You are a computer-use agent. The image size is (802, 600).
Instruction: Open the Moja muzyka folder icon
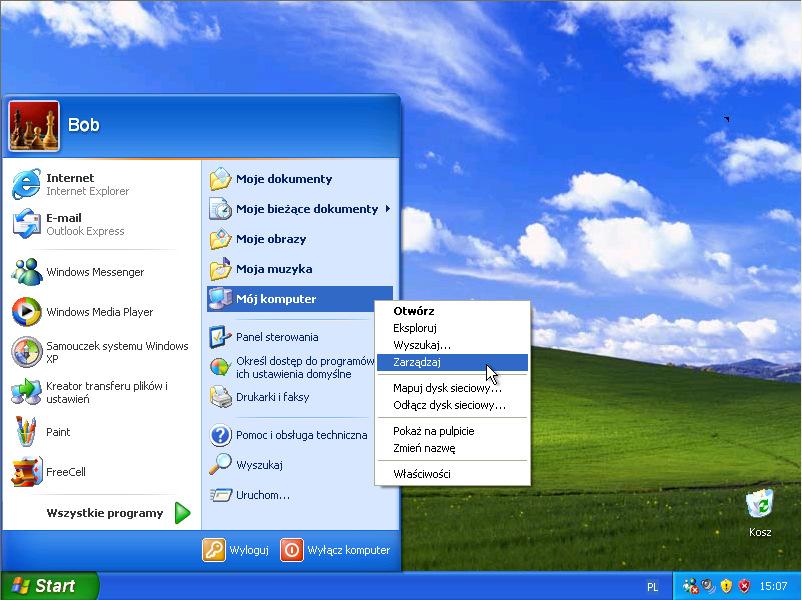220,269
